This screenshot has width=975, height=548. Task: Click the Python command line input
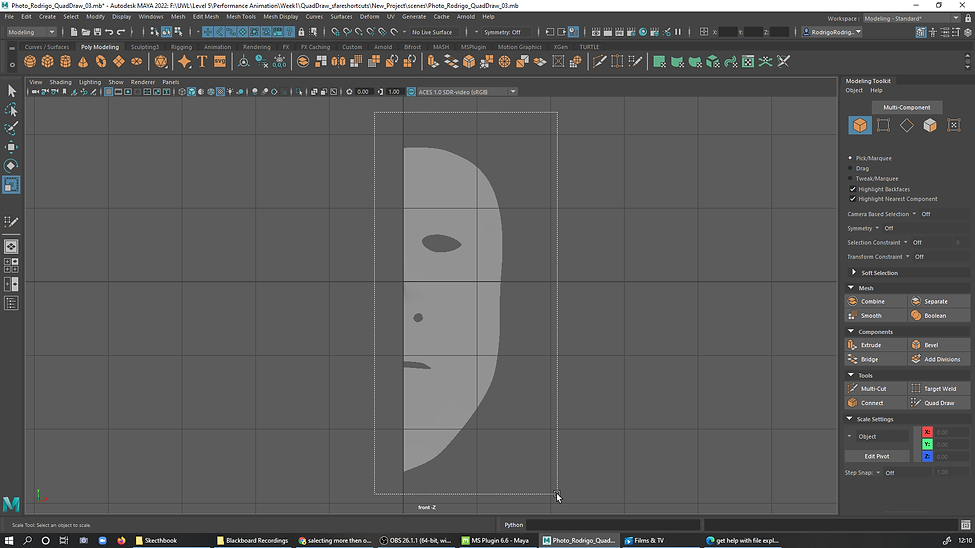pos(613,525)
